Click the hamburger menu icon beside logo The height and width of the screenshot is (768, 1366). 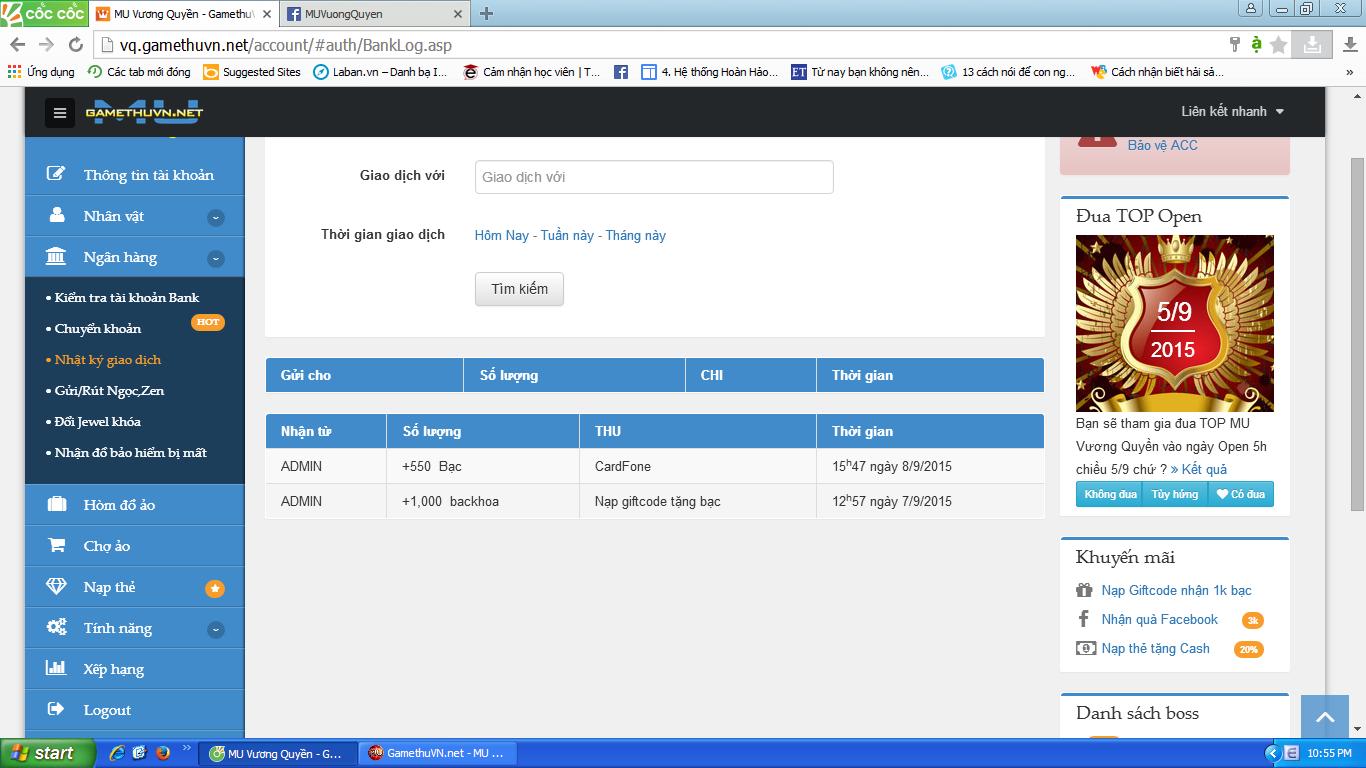[59, 113]
